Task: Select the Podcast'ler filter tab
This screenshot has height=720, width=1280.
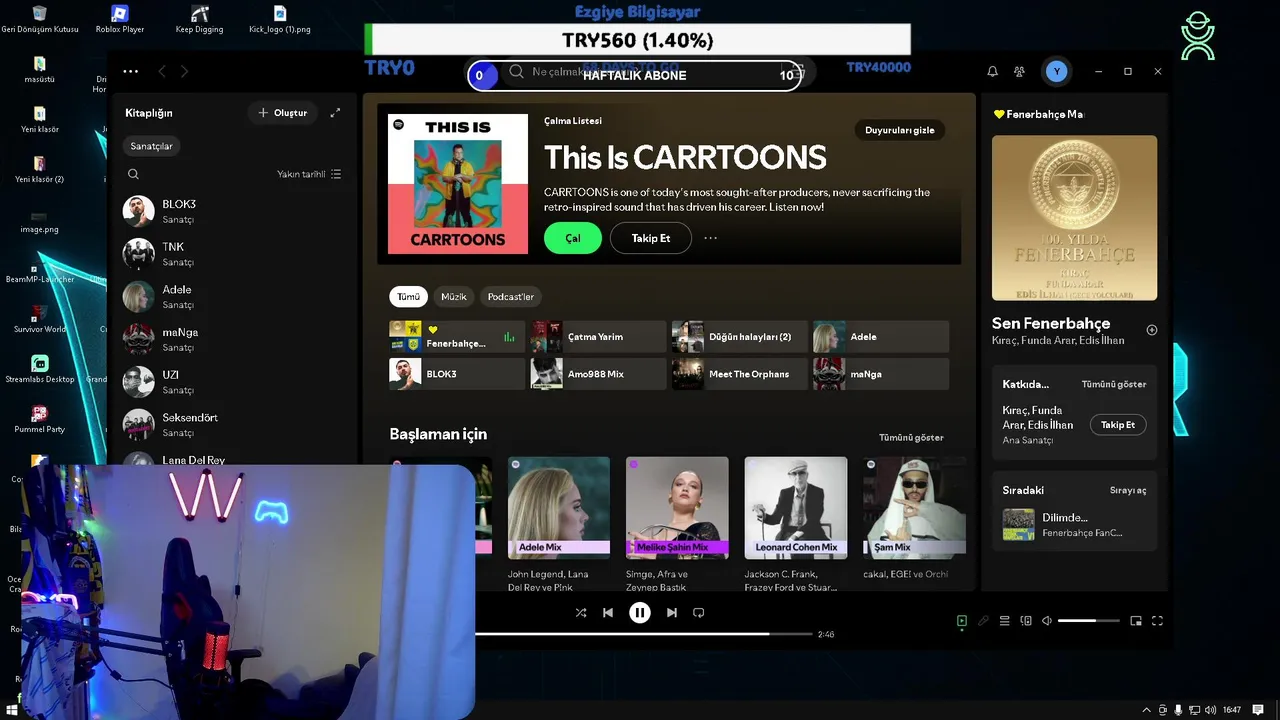Action: [511, 296]
